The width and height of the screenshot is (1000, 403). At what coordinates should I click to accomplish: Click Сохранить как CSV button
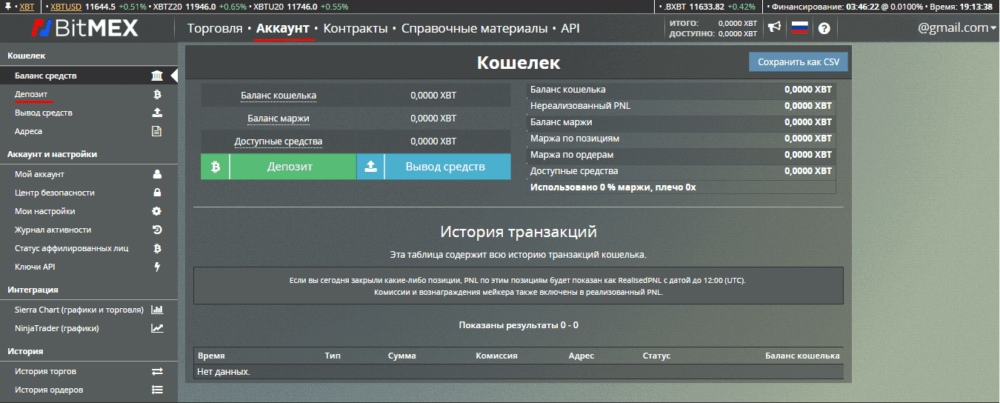[797, 62]
